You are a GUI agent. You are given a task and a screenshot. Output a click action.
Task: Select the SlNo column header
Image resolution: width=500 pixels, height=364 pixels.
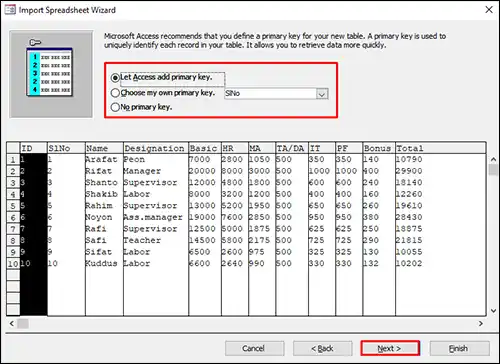66,148
